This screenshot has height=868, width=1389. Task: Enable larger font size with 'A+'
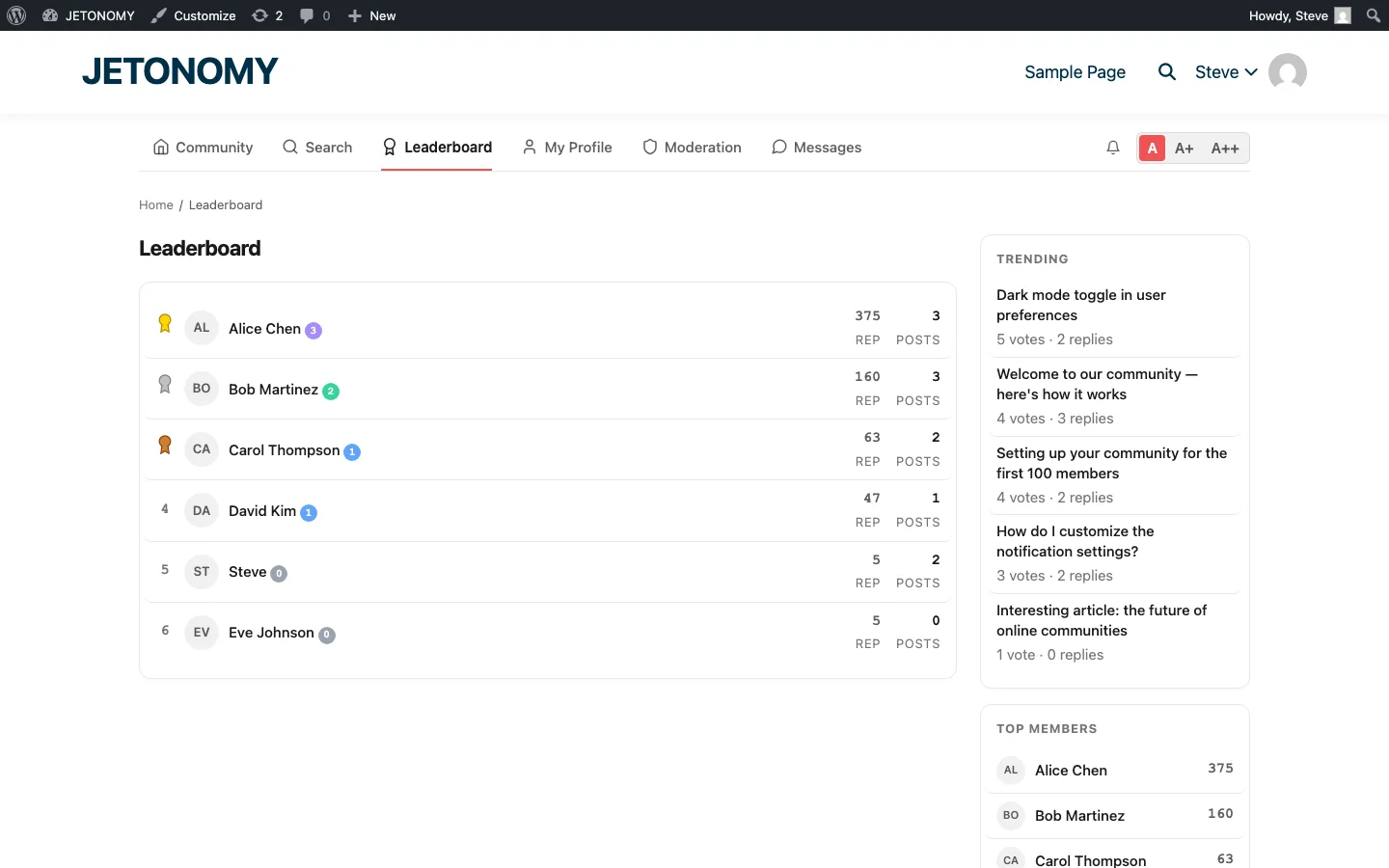[x=1185, y=149]
